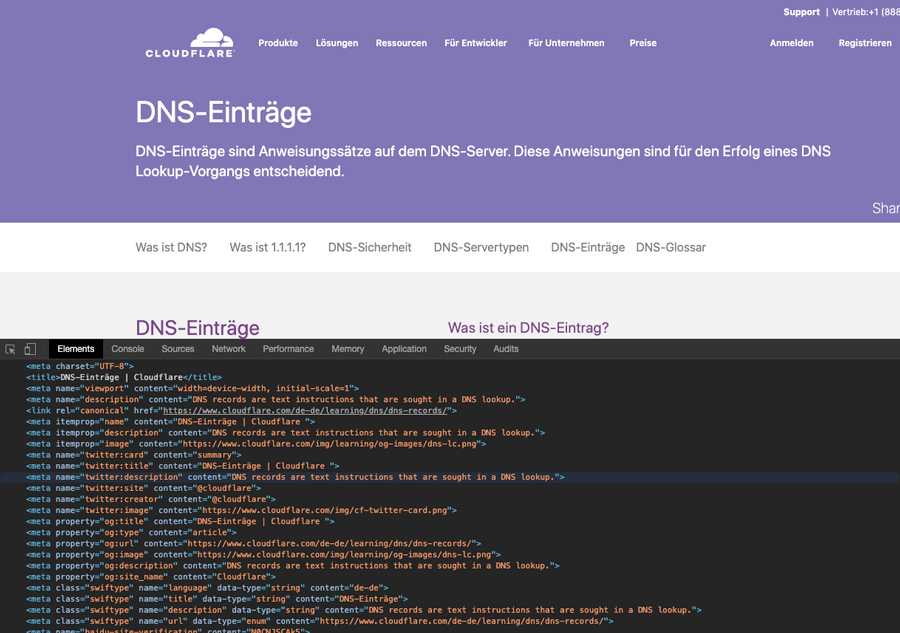The width and height of the screenshot is (900, 633).
Task: Select the Was ist DNS? tab
Action: tap(171, 247)
